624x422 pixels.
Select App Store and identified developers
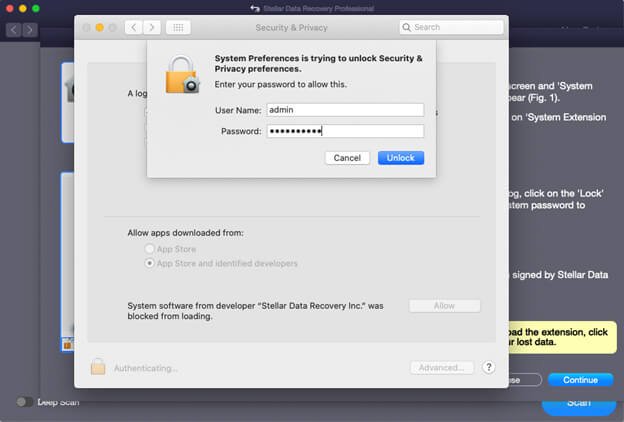pyautogui.click(x=150, y=263)
